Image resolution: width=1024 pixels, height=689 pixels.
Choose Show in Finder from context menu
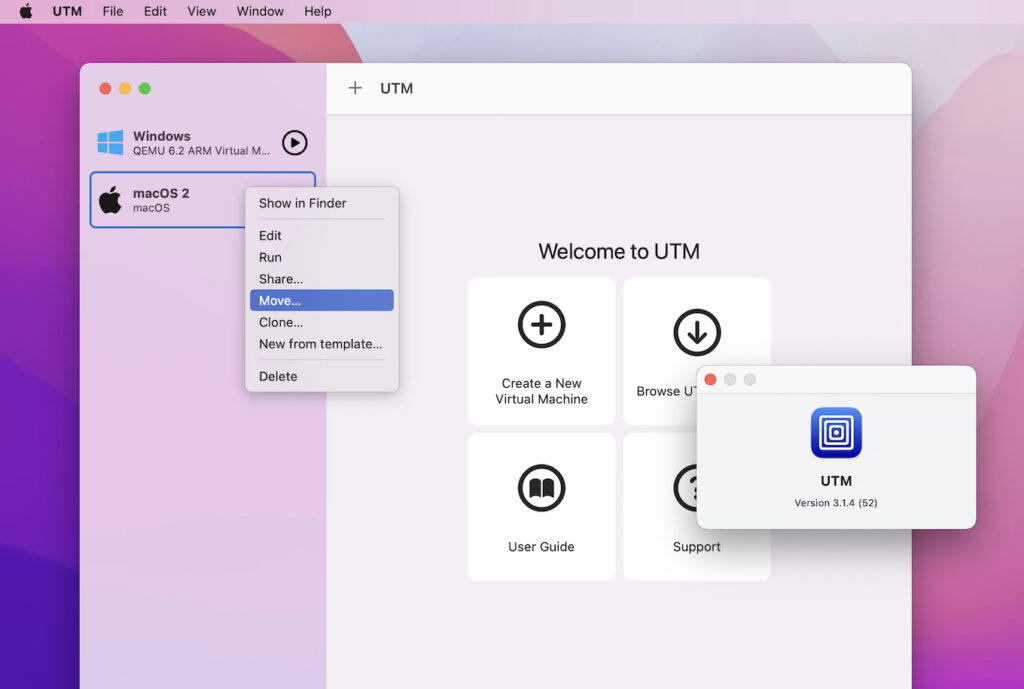302,203
